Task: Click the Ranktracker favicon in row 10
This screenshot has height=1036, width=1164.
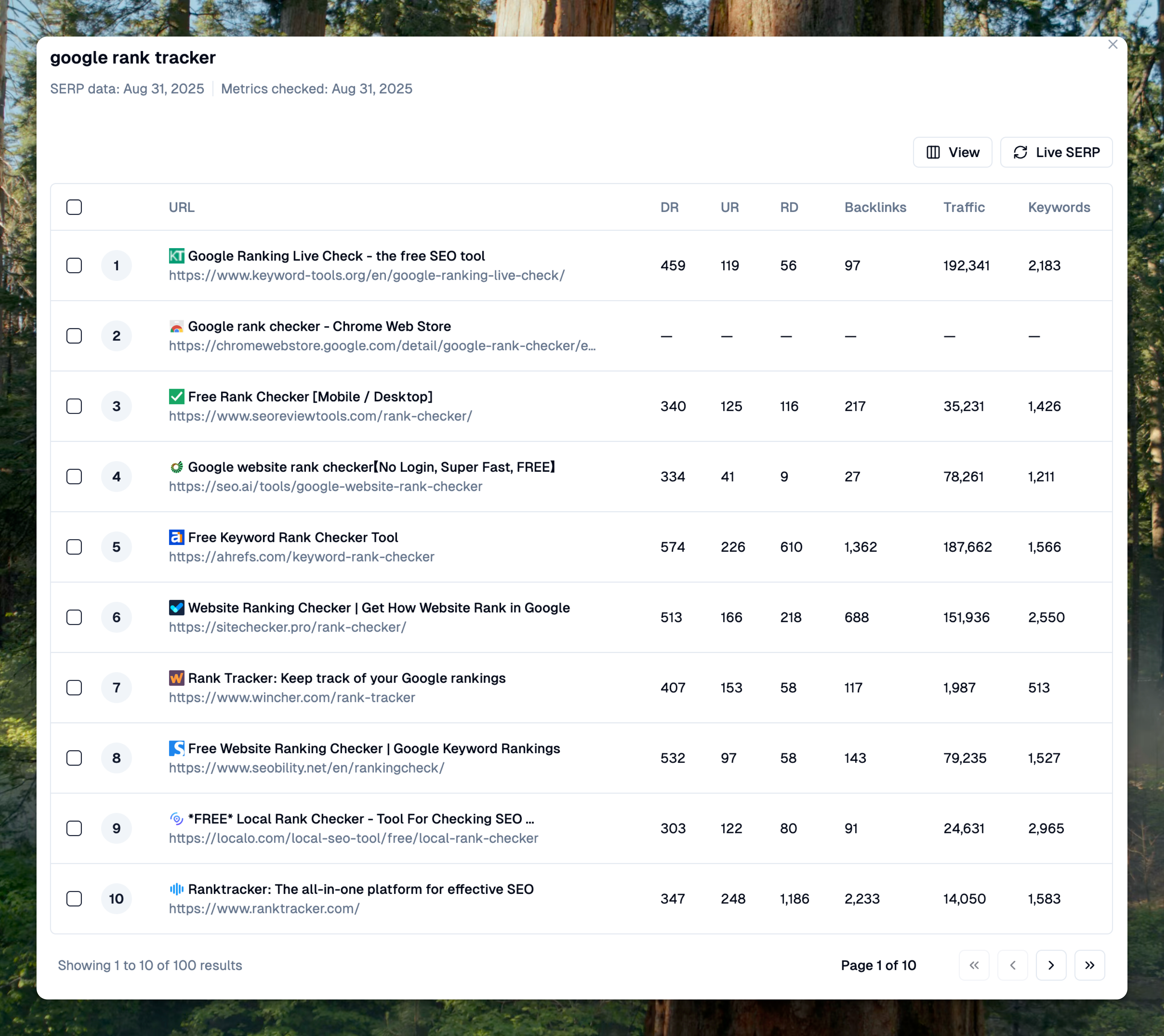Action: [176, 889]
